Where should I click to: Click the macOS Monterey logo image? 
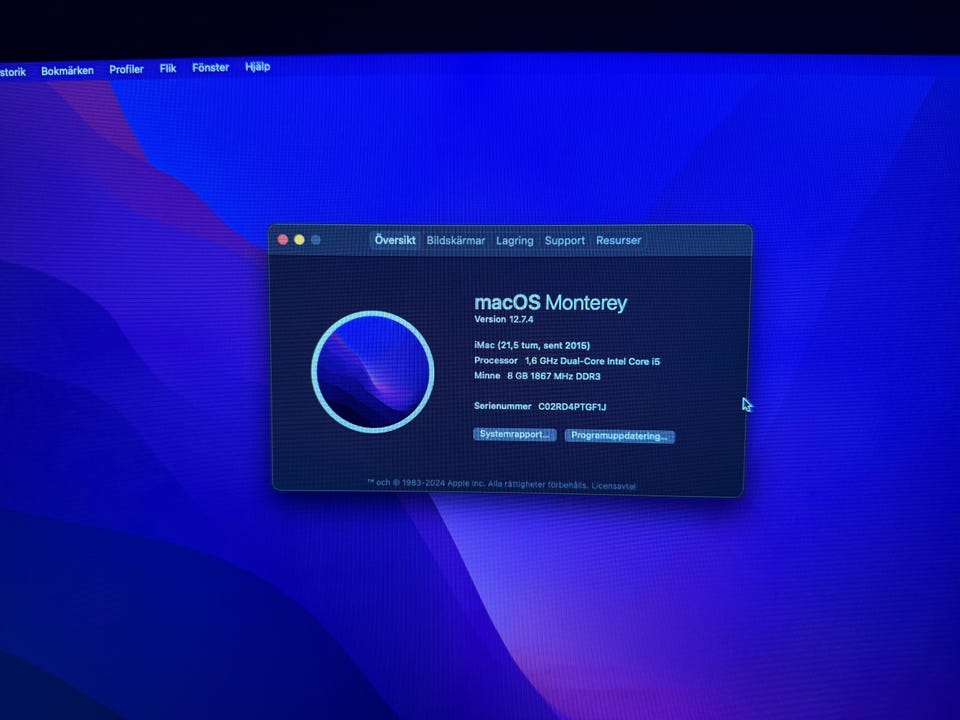point(372,372)
